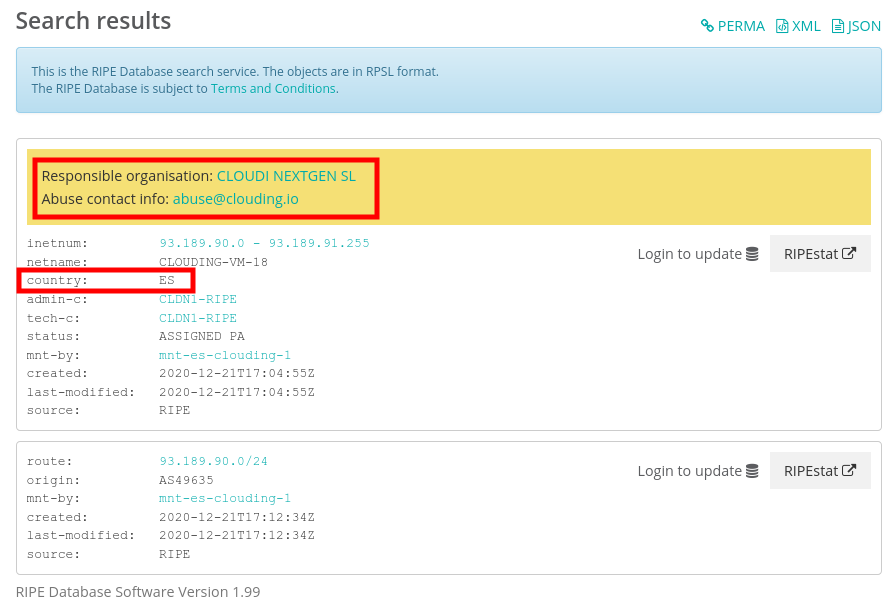
Task: Click the Search results heading
Action: [x=93, y=21]
